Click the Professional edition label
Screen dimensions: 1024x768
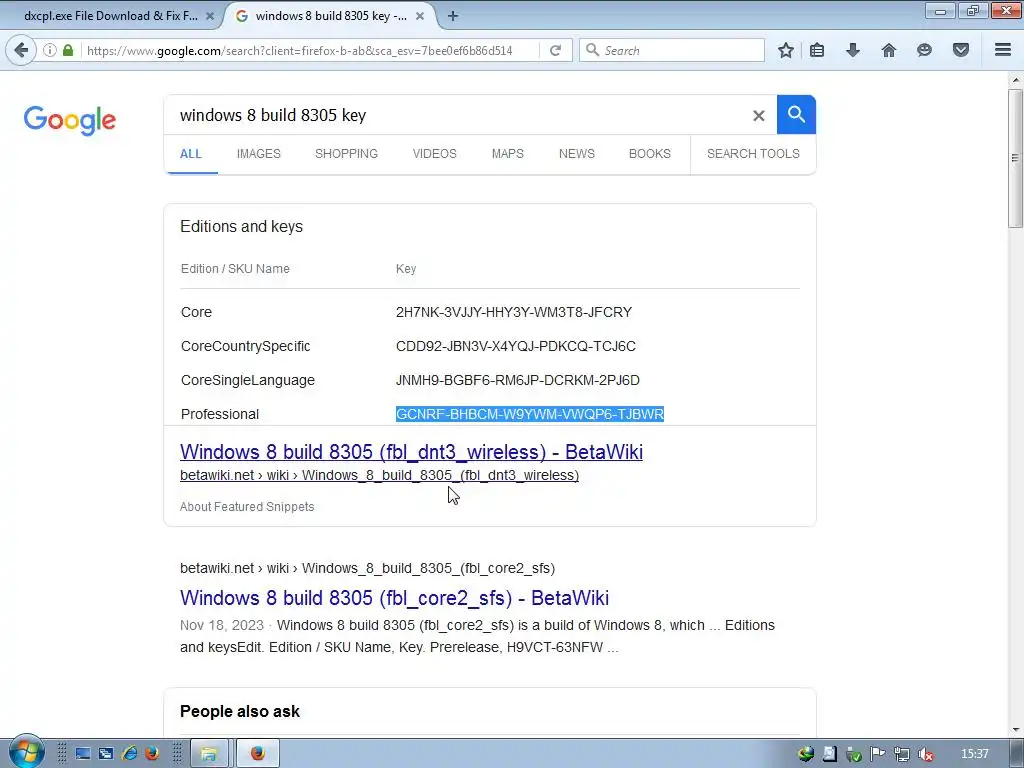pos(219,414)
